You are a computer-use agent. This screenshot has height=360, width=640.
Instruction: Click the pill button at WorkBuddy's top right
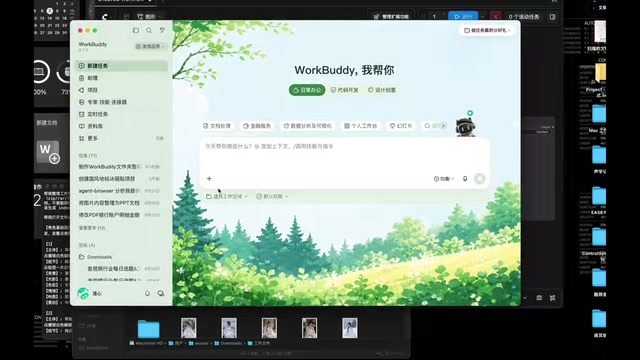487,30
